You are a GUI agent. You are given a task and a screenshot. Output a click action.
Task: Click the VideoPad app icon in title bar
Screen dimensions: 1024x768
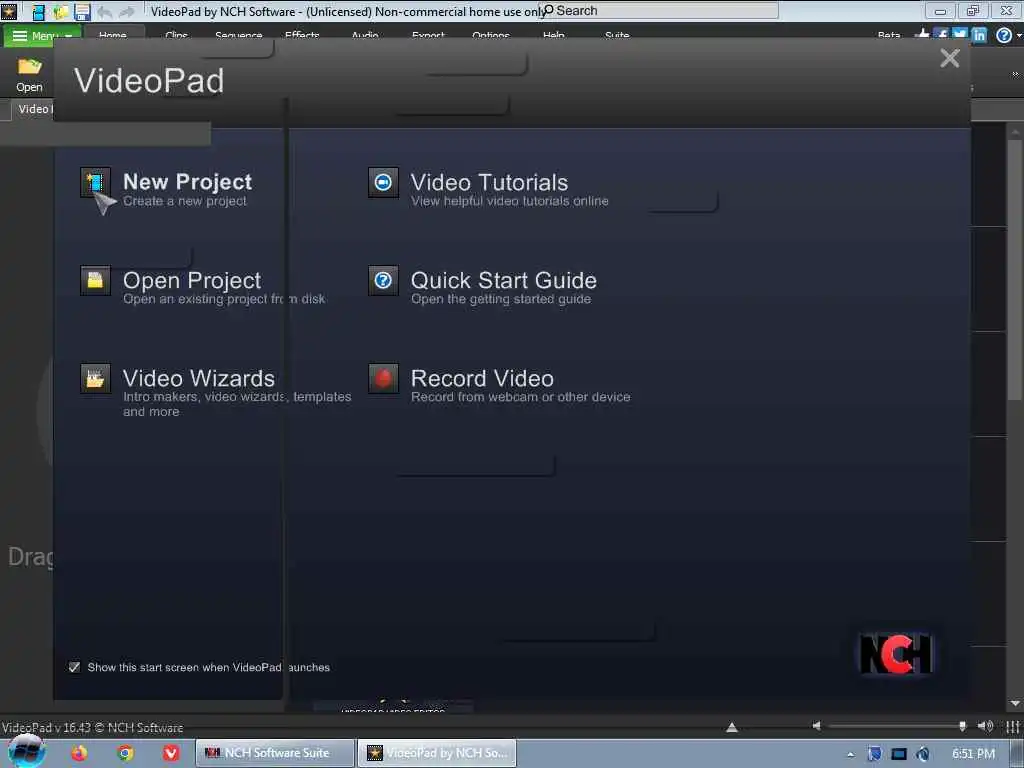(8, 11)
